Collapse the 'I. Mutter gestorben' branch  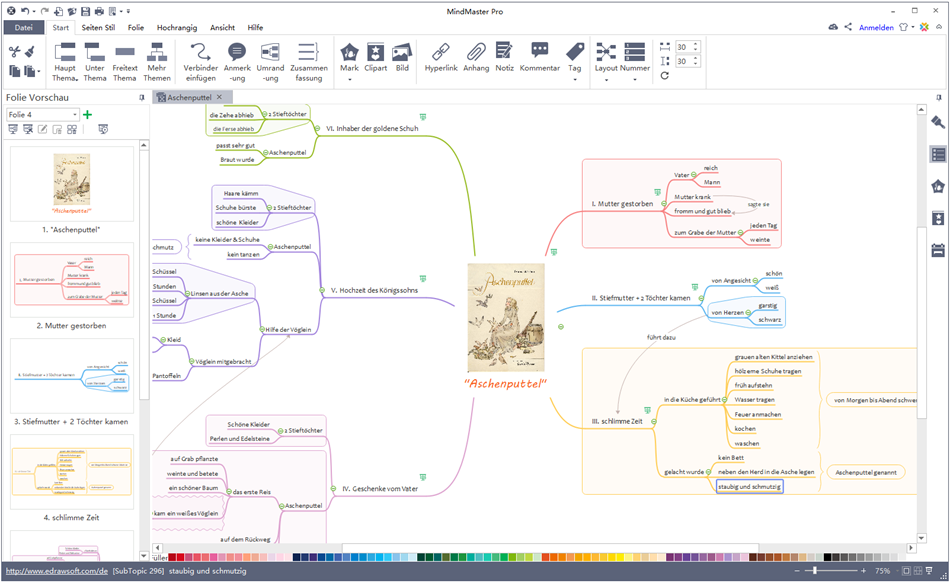point(664,204)
